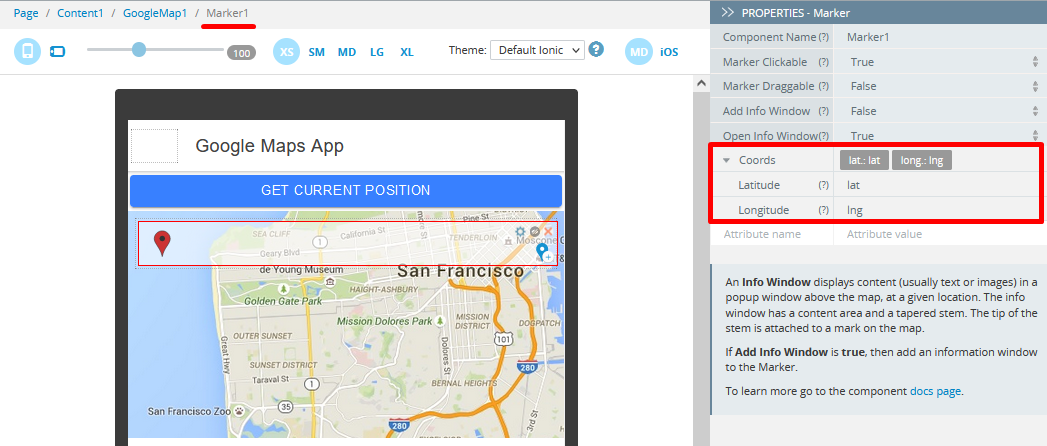Click Attribute value input field

pos(941,234)
